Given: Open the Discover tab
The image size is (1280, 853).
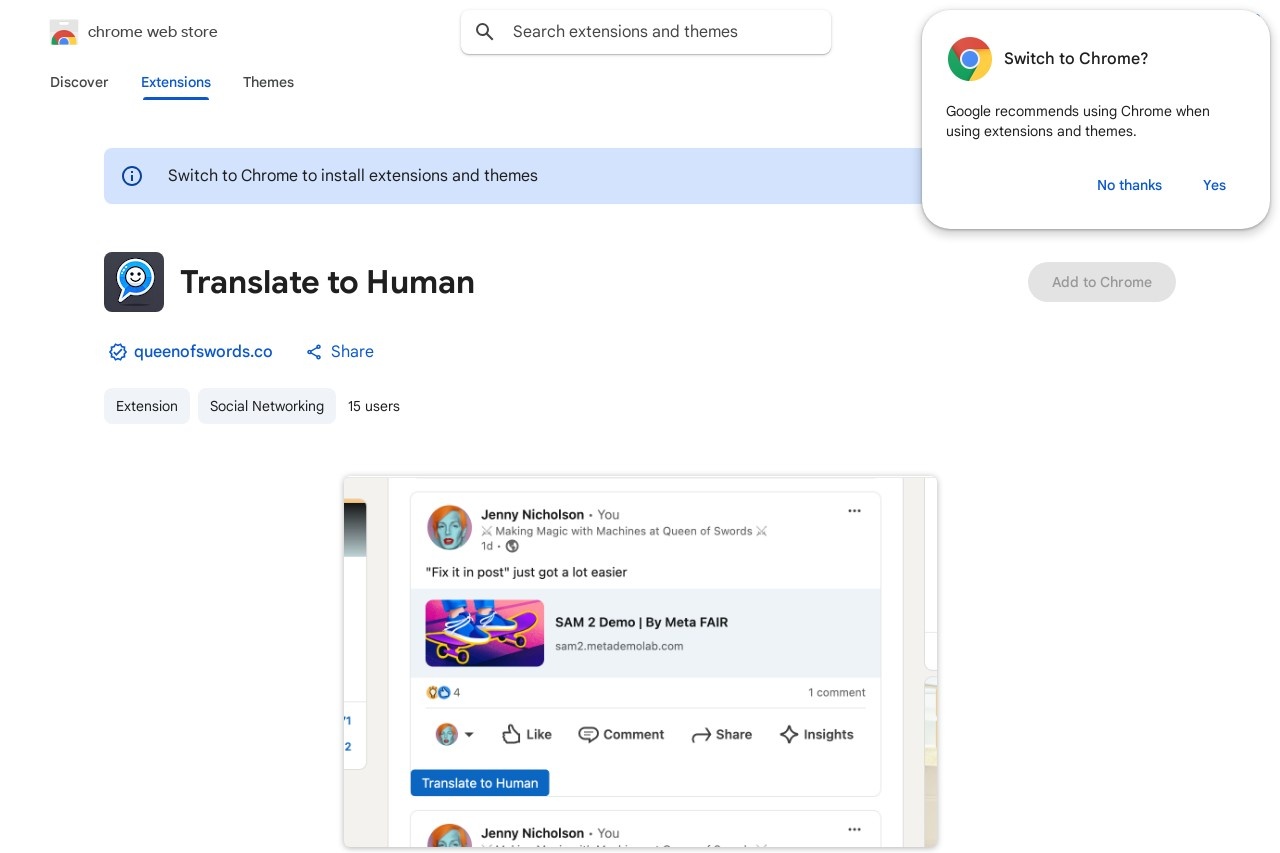Looking at the screenshot, I should (x=79, y=82).
